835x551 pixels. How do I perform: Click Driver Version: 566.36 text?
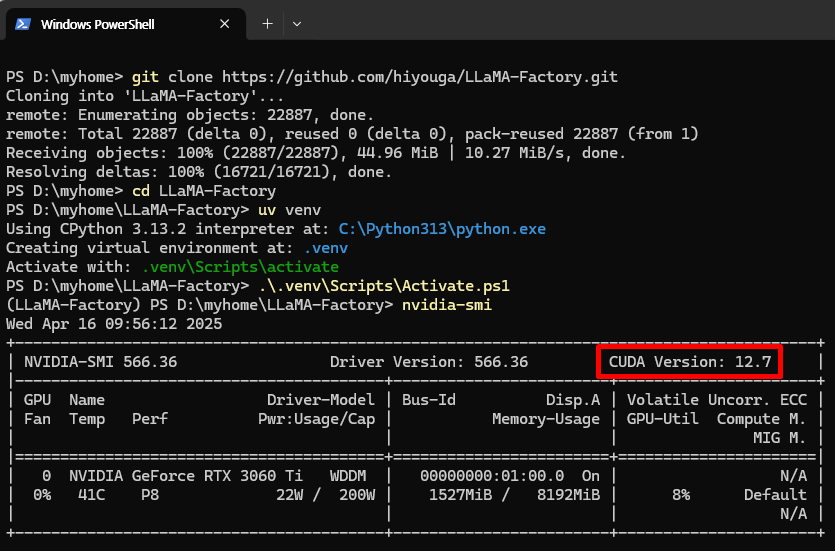pyautogui.click(x=429, y=363)
